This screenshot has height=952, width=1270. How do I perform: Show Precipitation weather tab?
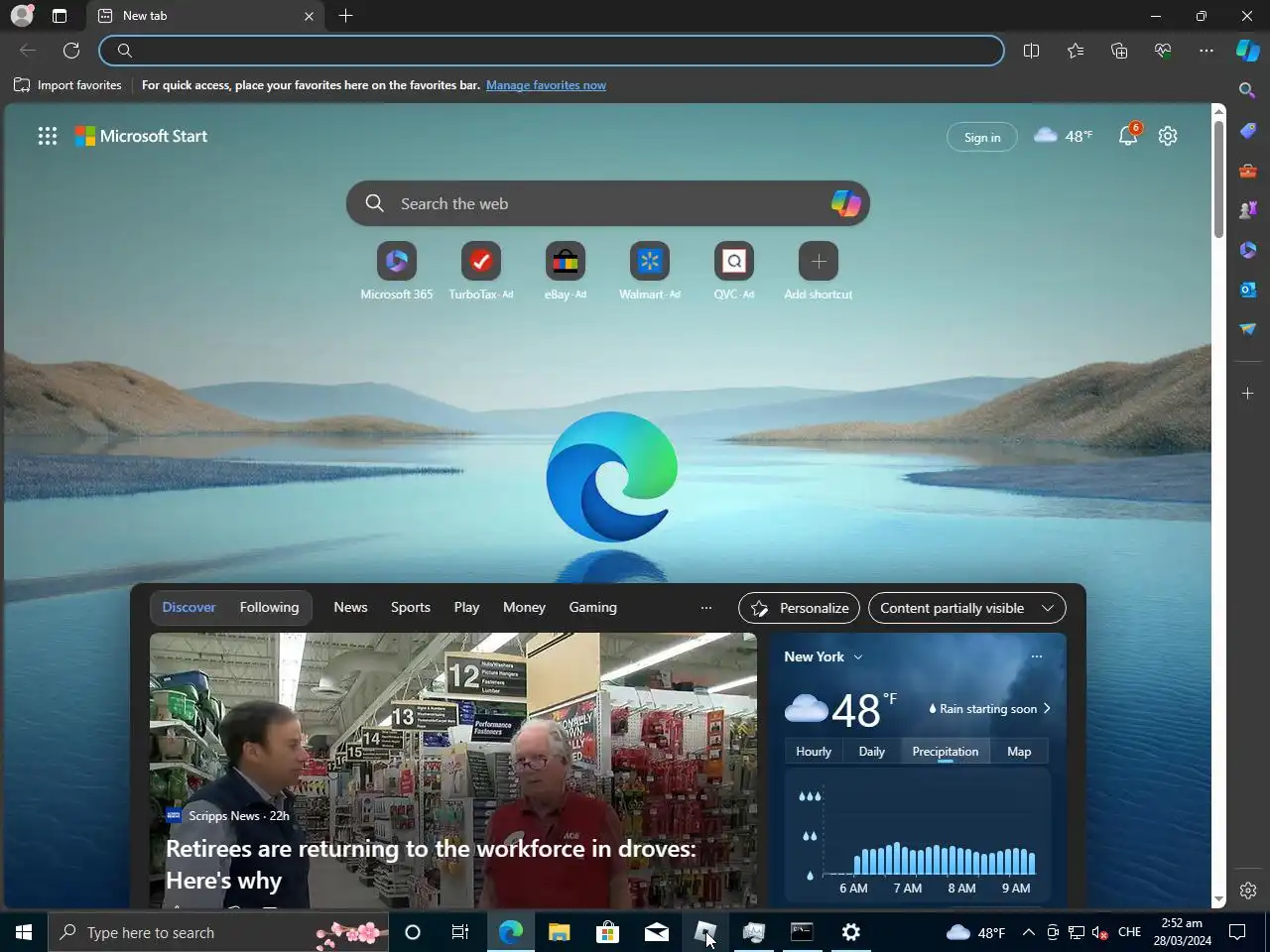[945, 752]
